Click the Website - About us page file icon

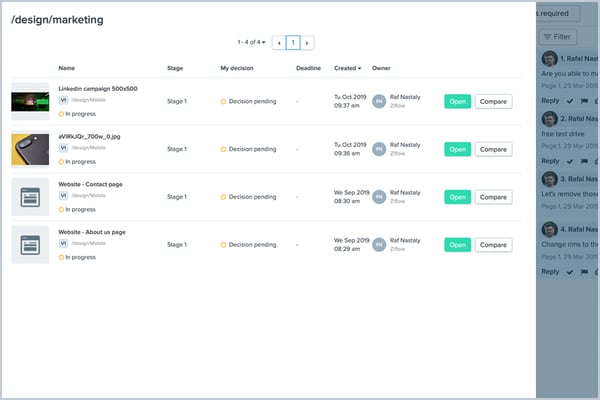point(30,244)
